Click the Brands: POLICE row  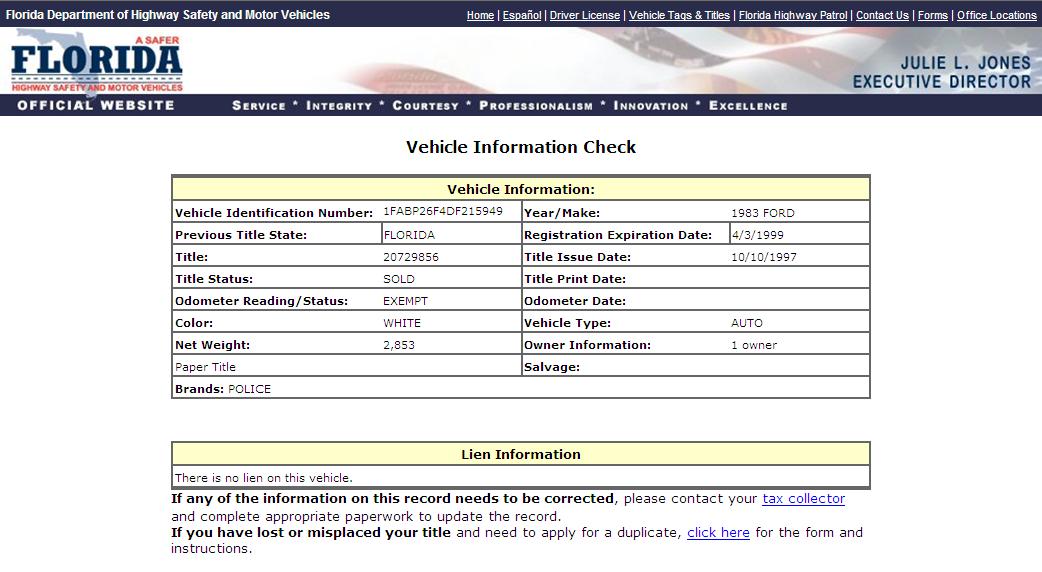(223, 389)
